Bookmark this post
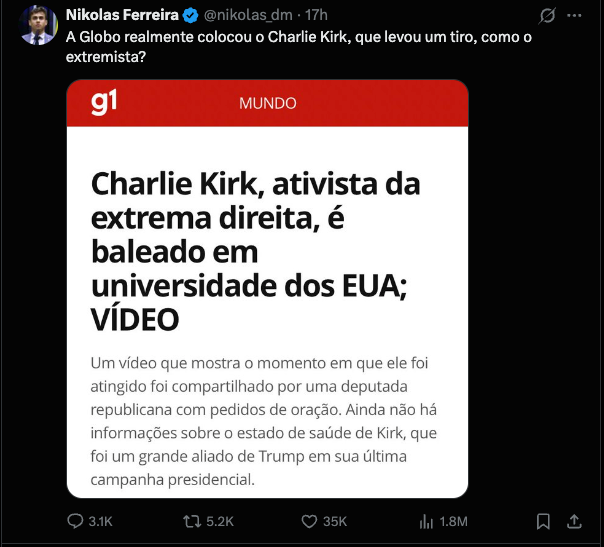Viewport: 604px width, 547px height. [x=543, y=521]
